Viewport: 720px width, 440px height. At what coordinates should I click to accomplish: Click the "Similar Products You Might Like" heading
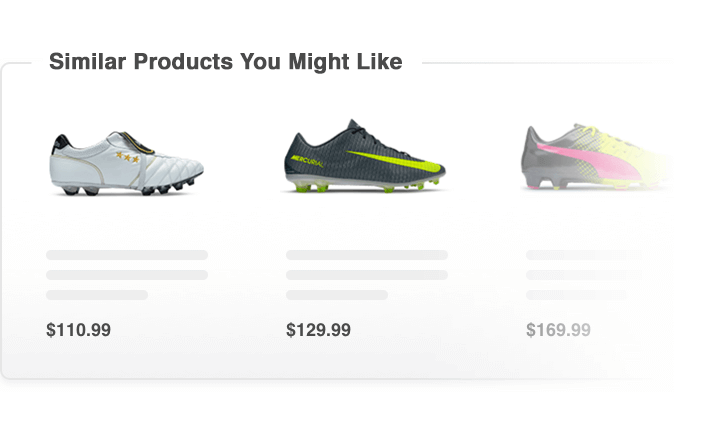[x=226, y=62]
